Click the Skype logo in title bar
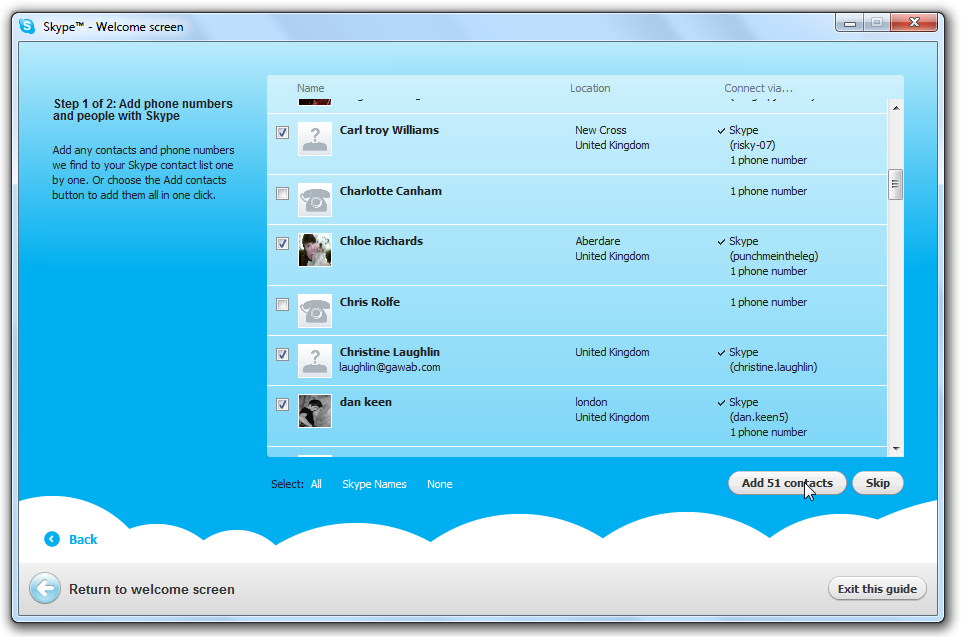The width and height of the screenshot is (961, 637). click(x=27, y=26)
